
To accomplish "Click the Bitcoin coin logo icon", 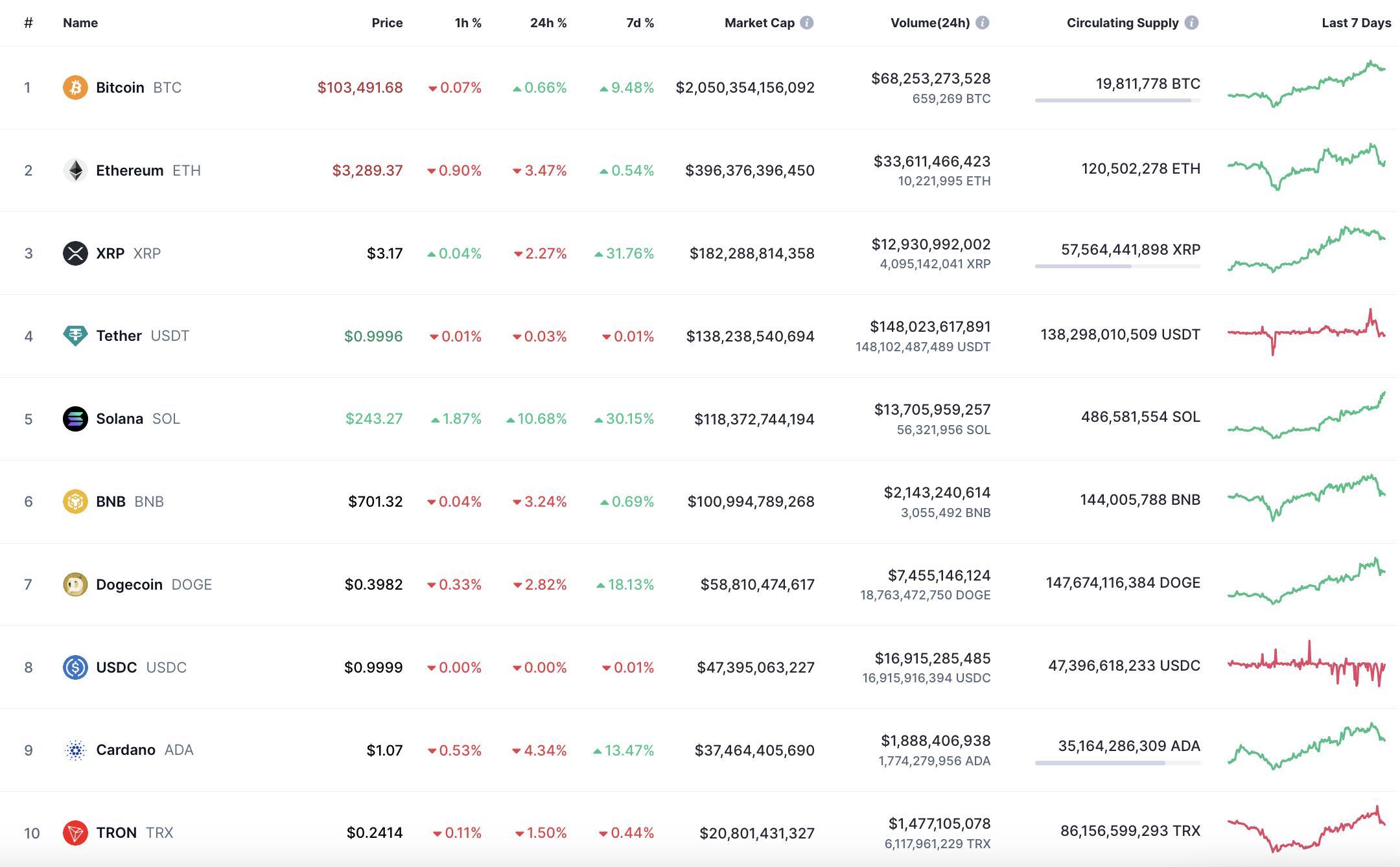I will point(75,87).
